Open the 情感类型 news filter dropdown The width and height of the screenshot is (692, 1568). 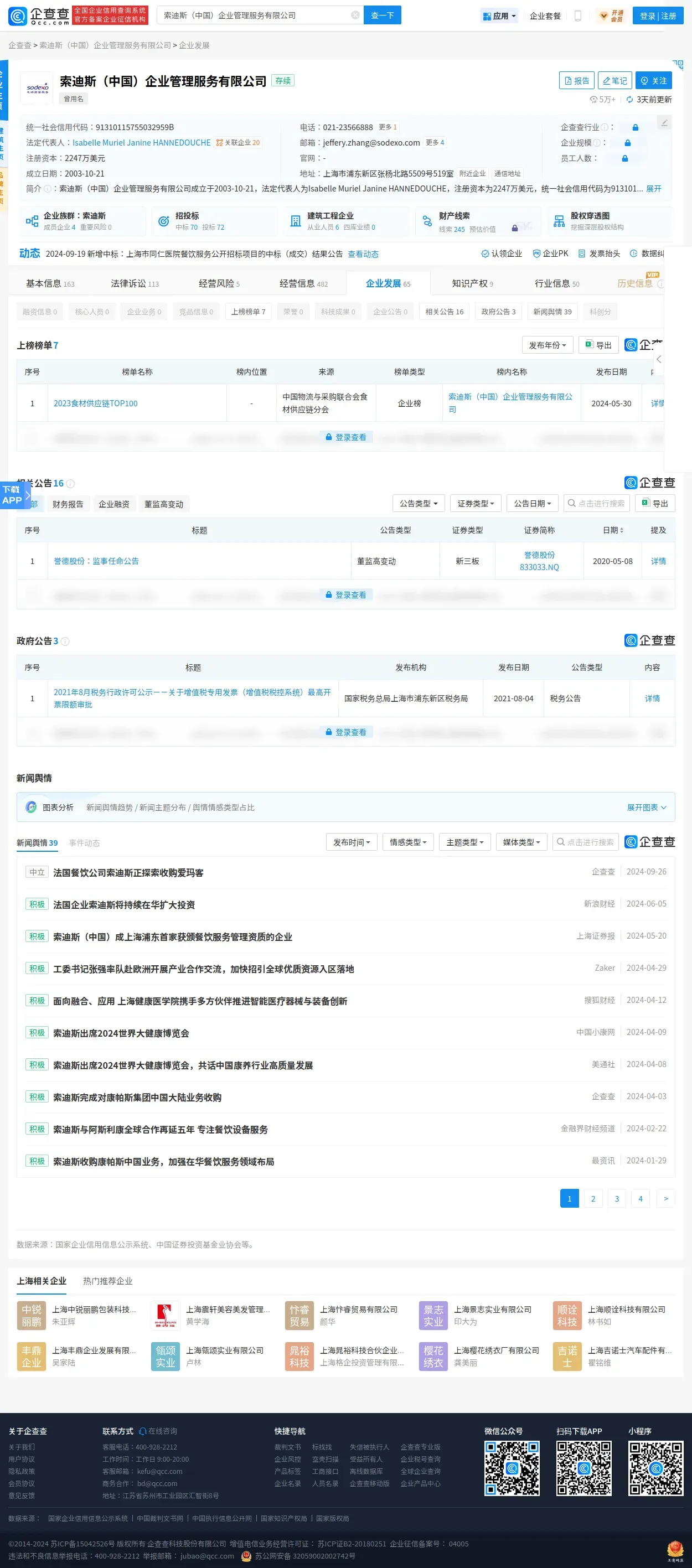tap(408, 842)
